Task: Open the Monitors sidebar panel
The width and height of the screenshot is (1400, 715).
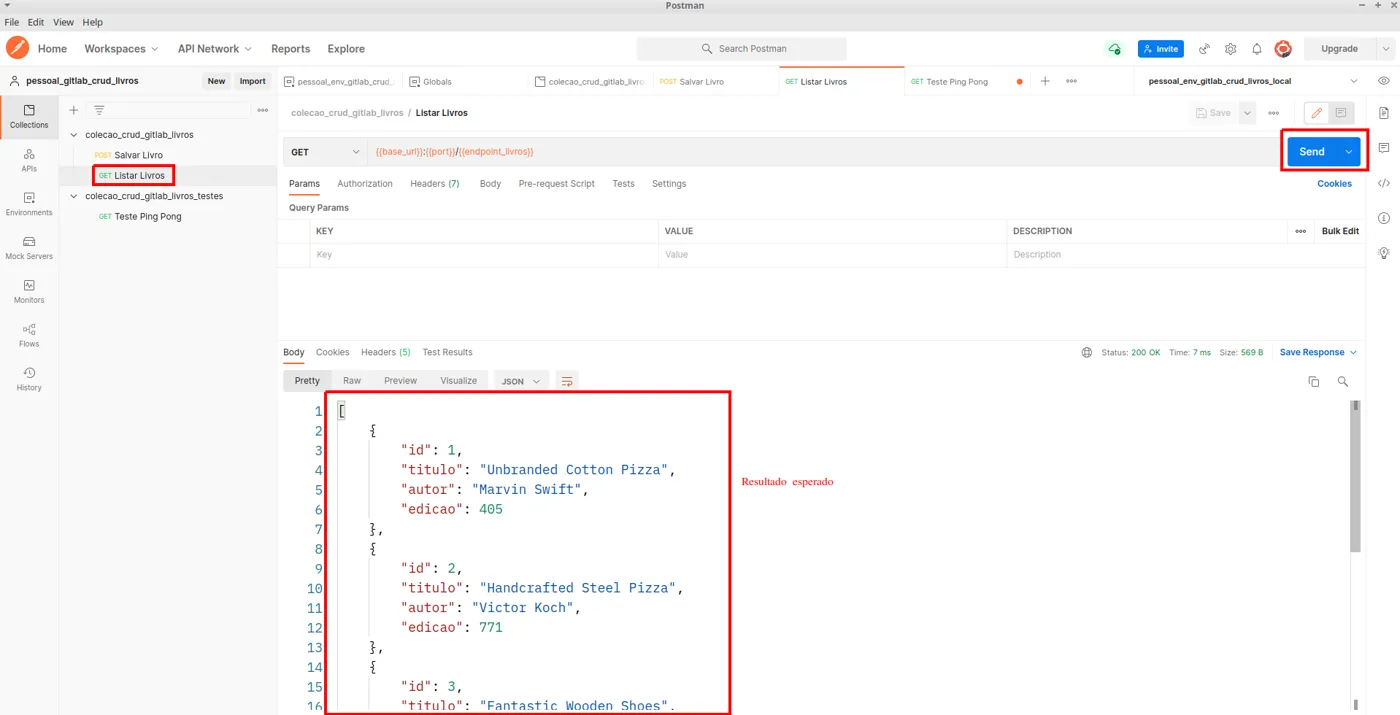Action: [29, 291]
